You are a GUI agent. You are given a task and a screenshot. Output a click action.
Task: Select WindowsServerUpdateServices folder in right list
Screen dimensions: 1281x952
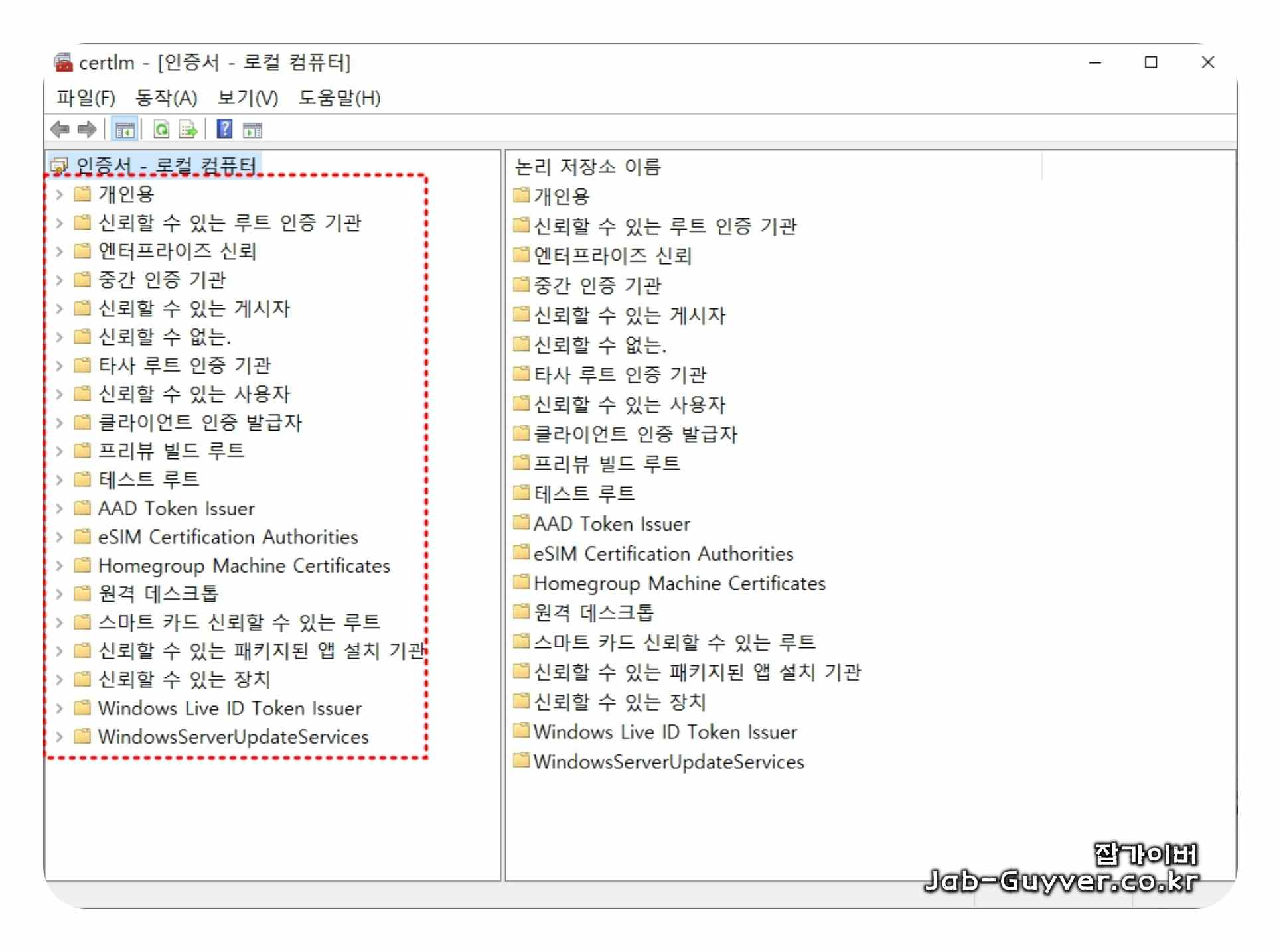[668, 762]
